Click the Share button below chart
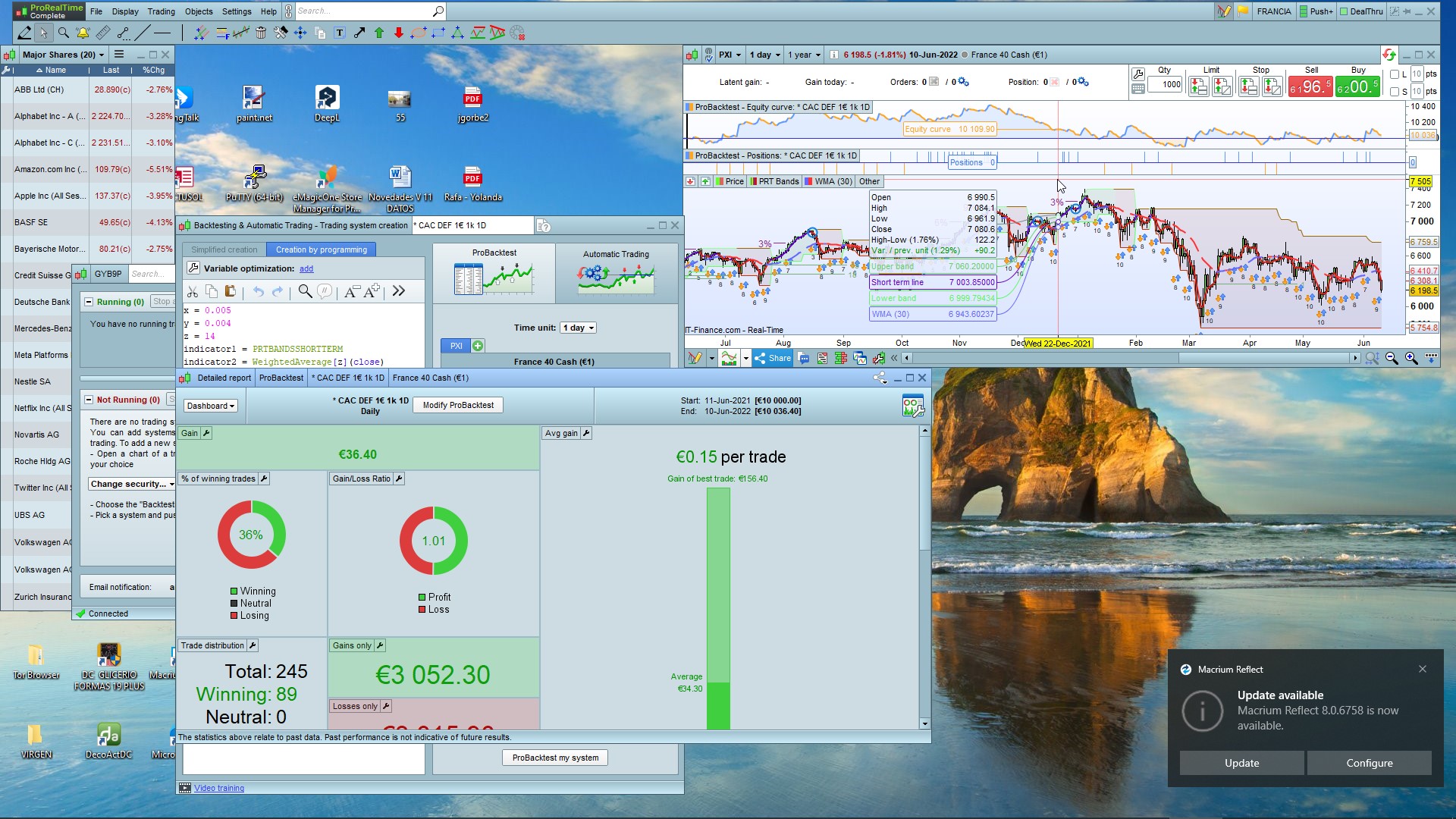Image resolution: width=1456 pixels, height=819 pixels. (773, 358)
